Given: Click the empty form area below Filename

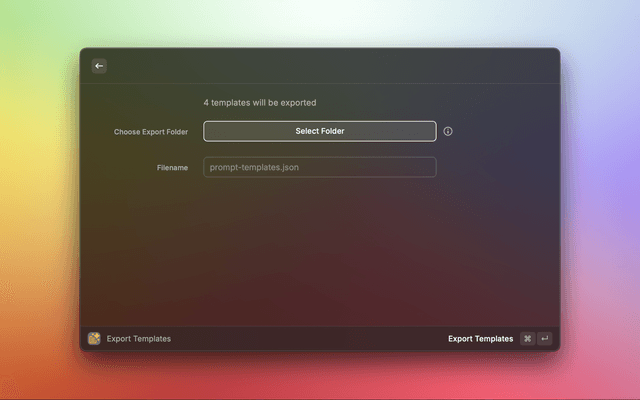Looking at the screenshot, I should pos(320,250).
